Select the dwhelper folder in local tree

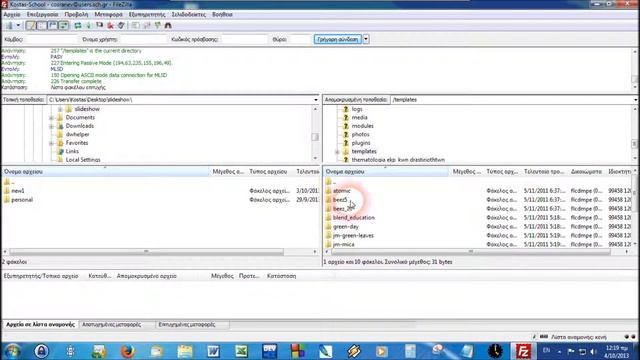click(x=77, y=134)
